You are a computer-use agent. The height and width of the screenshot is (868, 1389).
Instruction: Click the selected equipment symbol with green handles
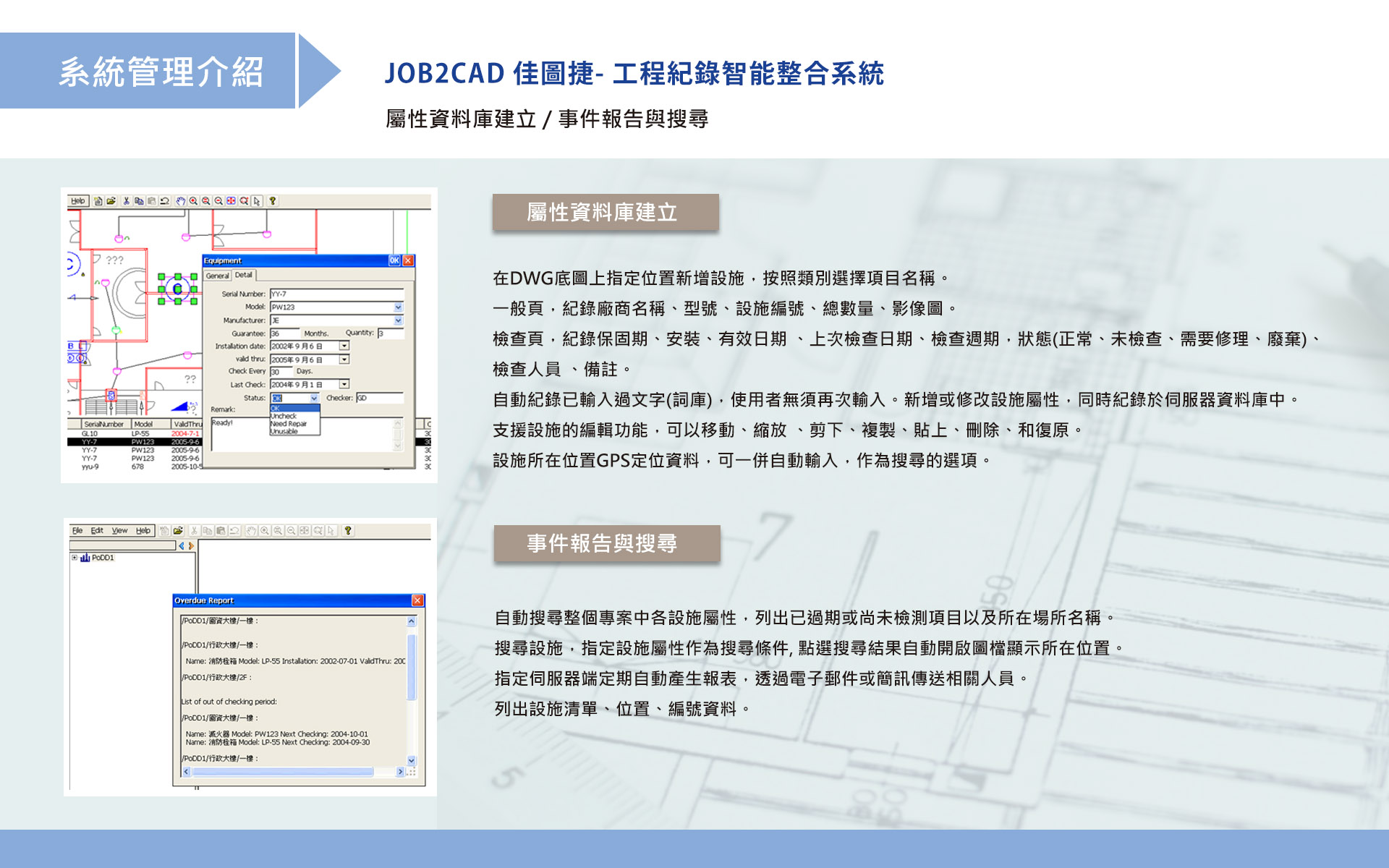178,289
